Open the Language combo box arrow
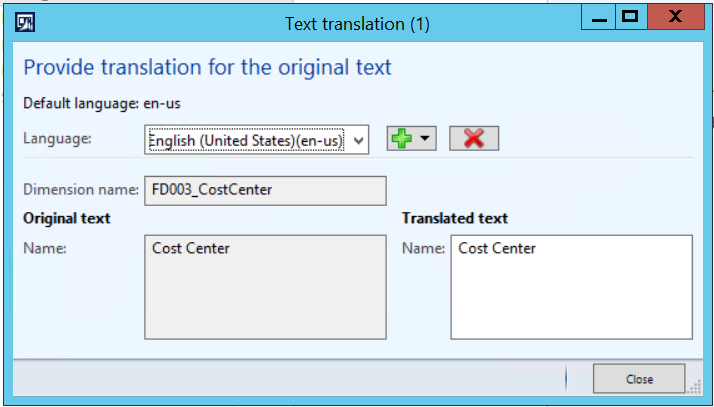This screenshot has width=714, height=407. tap(360, 140)
